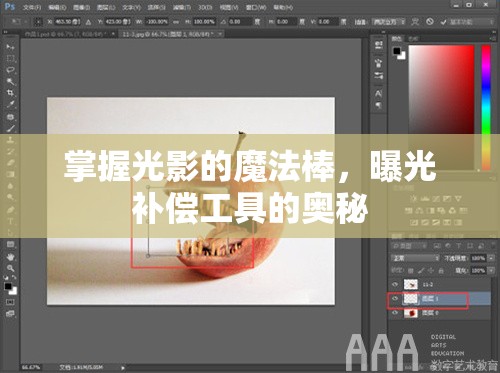Image resolution: width=500 pixels, height=373 pixels.
Task: Open the interpolation method dropdown
Action: (x=389, y=22)
